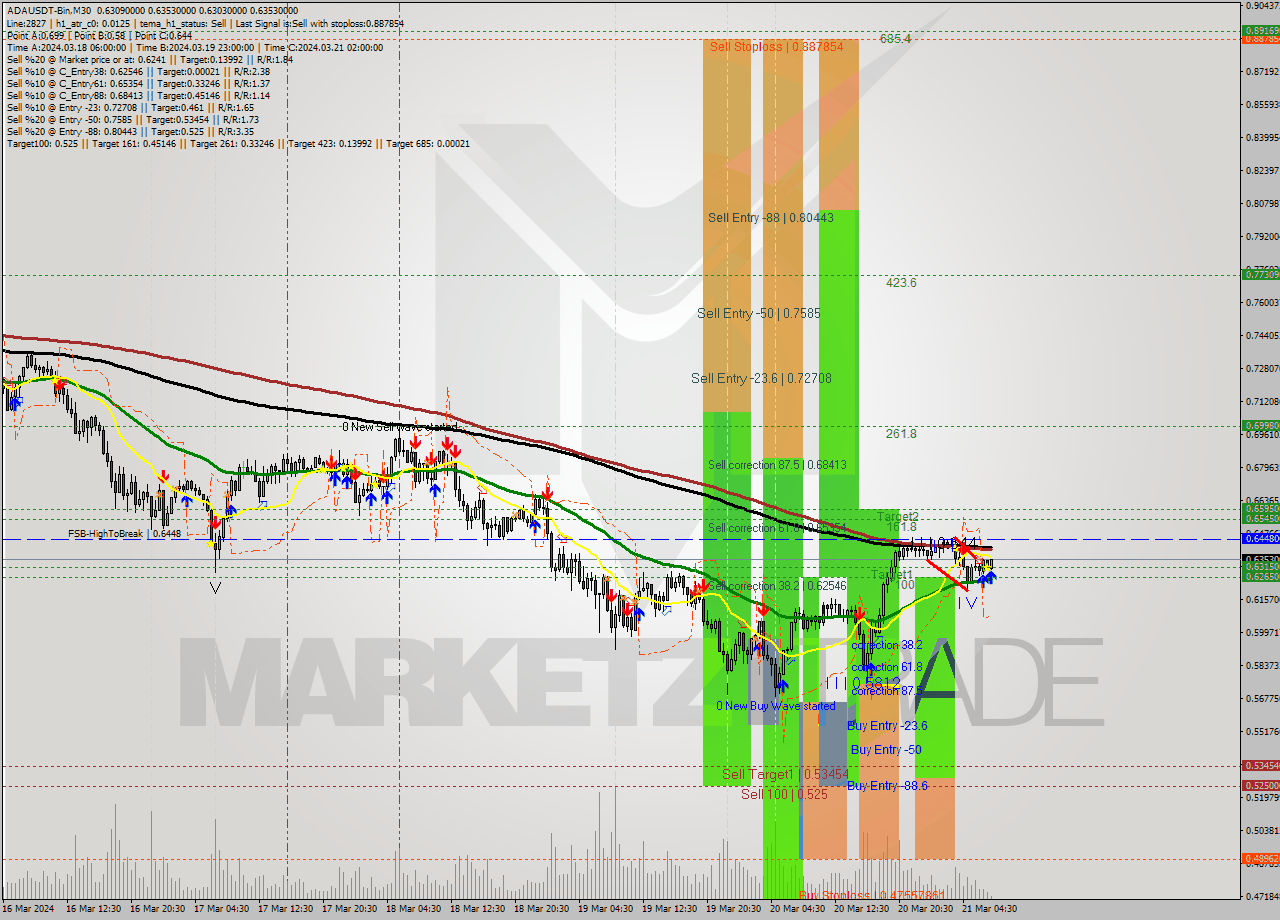Click the 0.56775 price scale value

(x=1263, y=698)
